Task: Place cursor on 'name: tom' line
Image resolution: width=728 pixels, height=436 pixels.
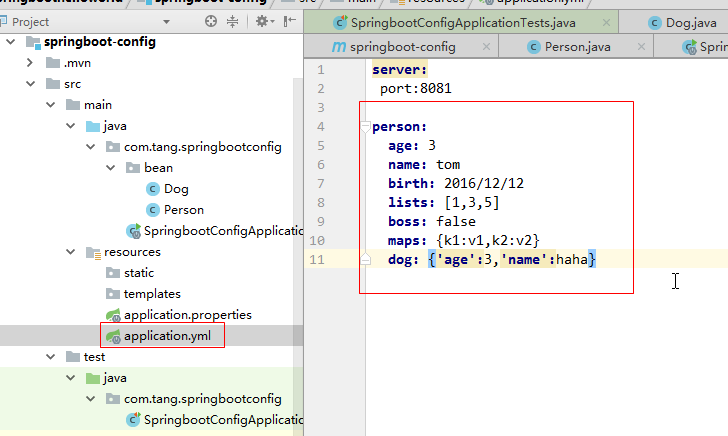Action: click(x=424, y=164)
